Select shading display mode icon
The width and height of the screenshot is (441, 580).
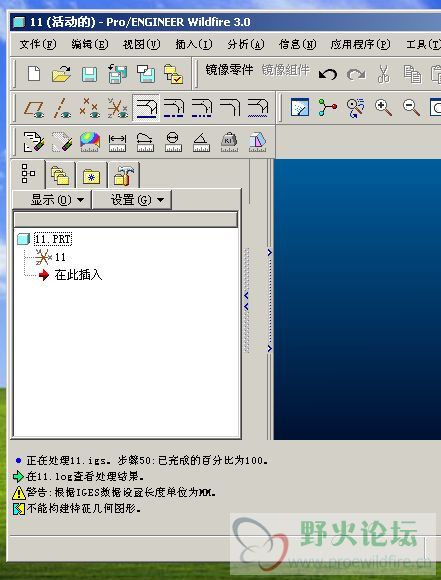pyautogui.click(x=229, y=107)
